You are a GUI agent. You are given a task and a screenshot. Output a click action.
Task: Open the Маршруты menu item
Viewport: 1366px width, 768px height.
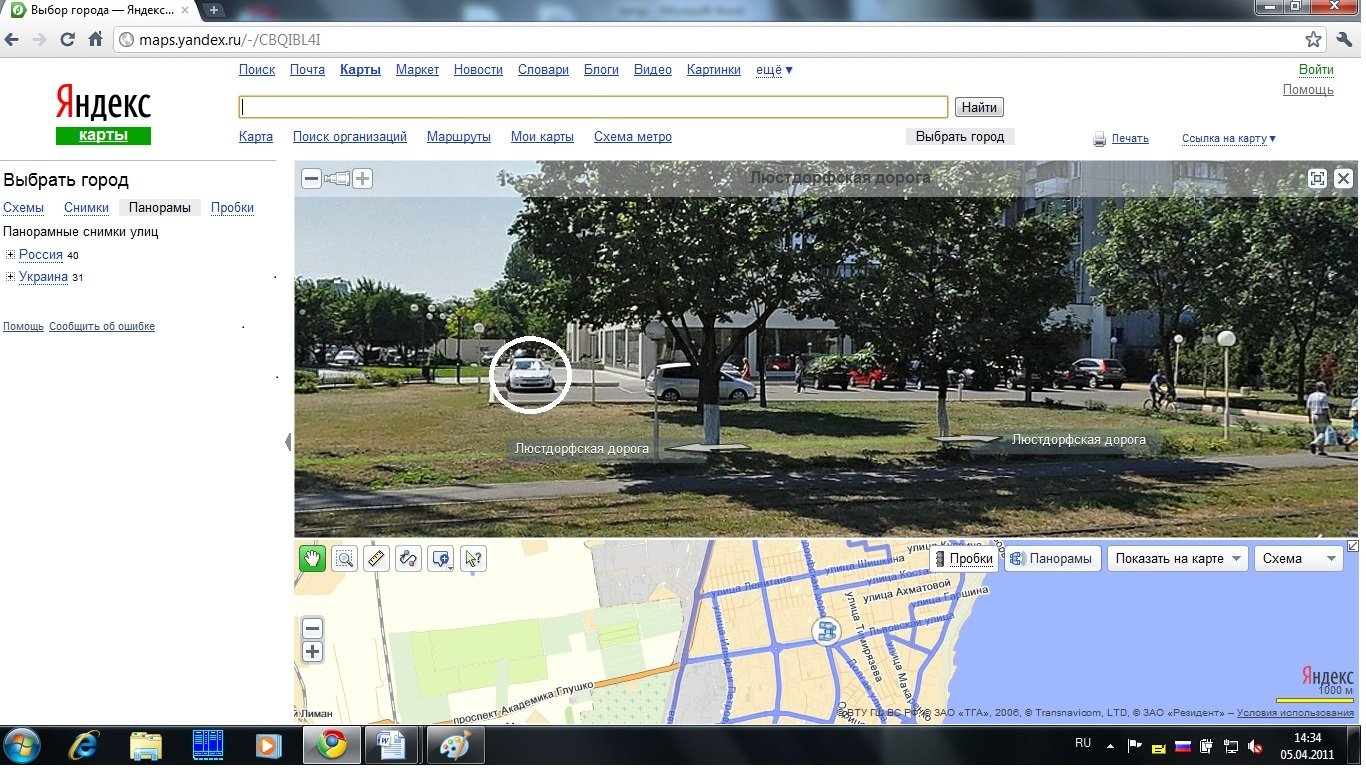coord(459,137)
